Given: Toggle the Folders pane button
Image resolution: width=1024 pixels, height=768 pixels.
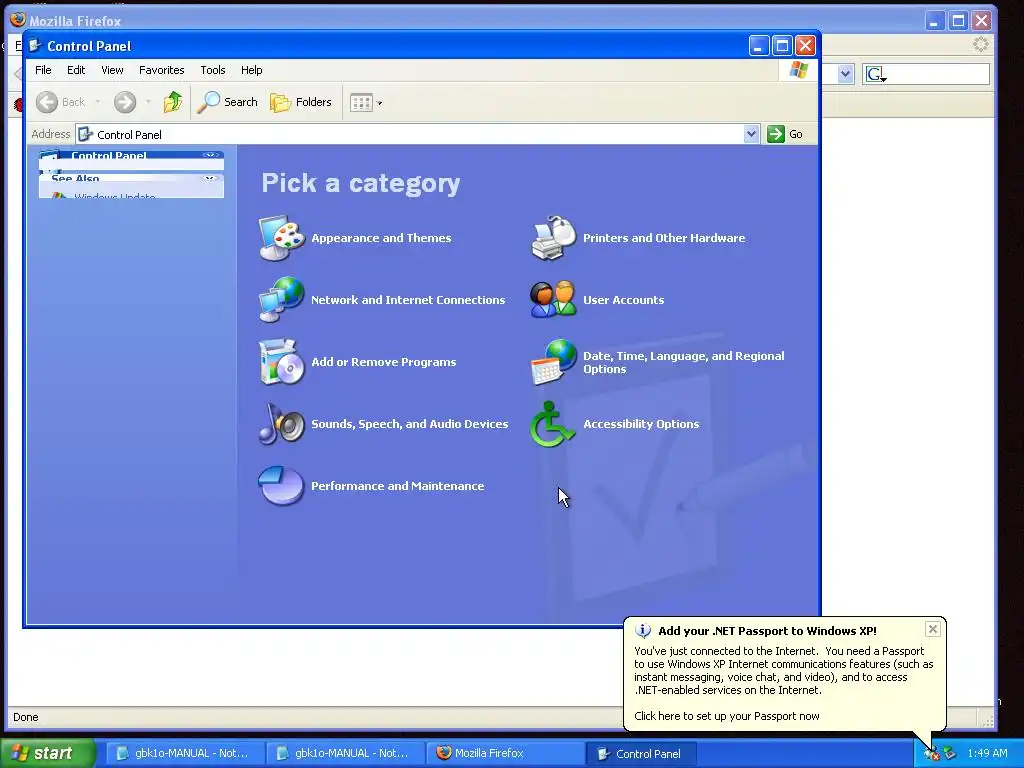Looking at the screenshot, I should pyautogui.click(x=301, y=102).
